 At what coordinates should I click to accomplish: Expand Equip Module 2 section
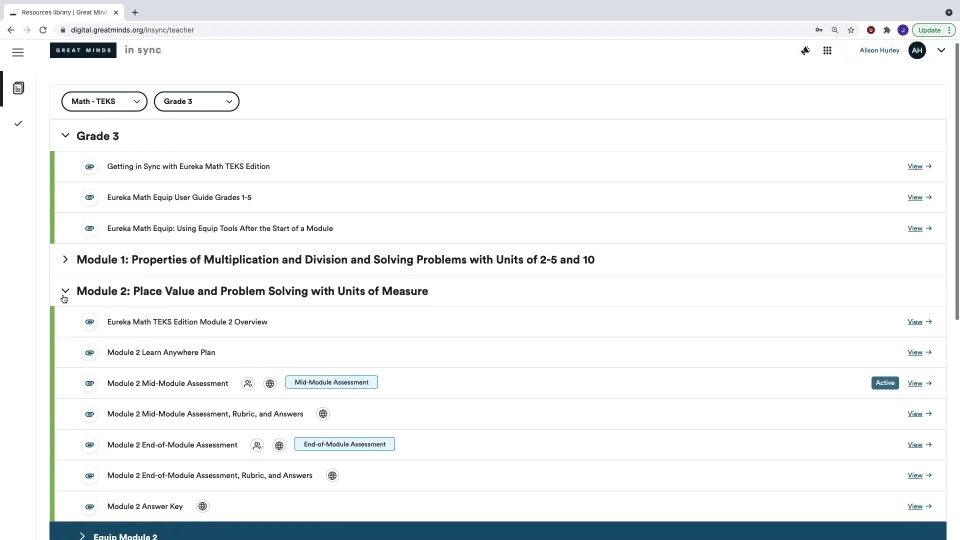pyautogui.click(x=82, y=536)
